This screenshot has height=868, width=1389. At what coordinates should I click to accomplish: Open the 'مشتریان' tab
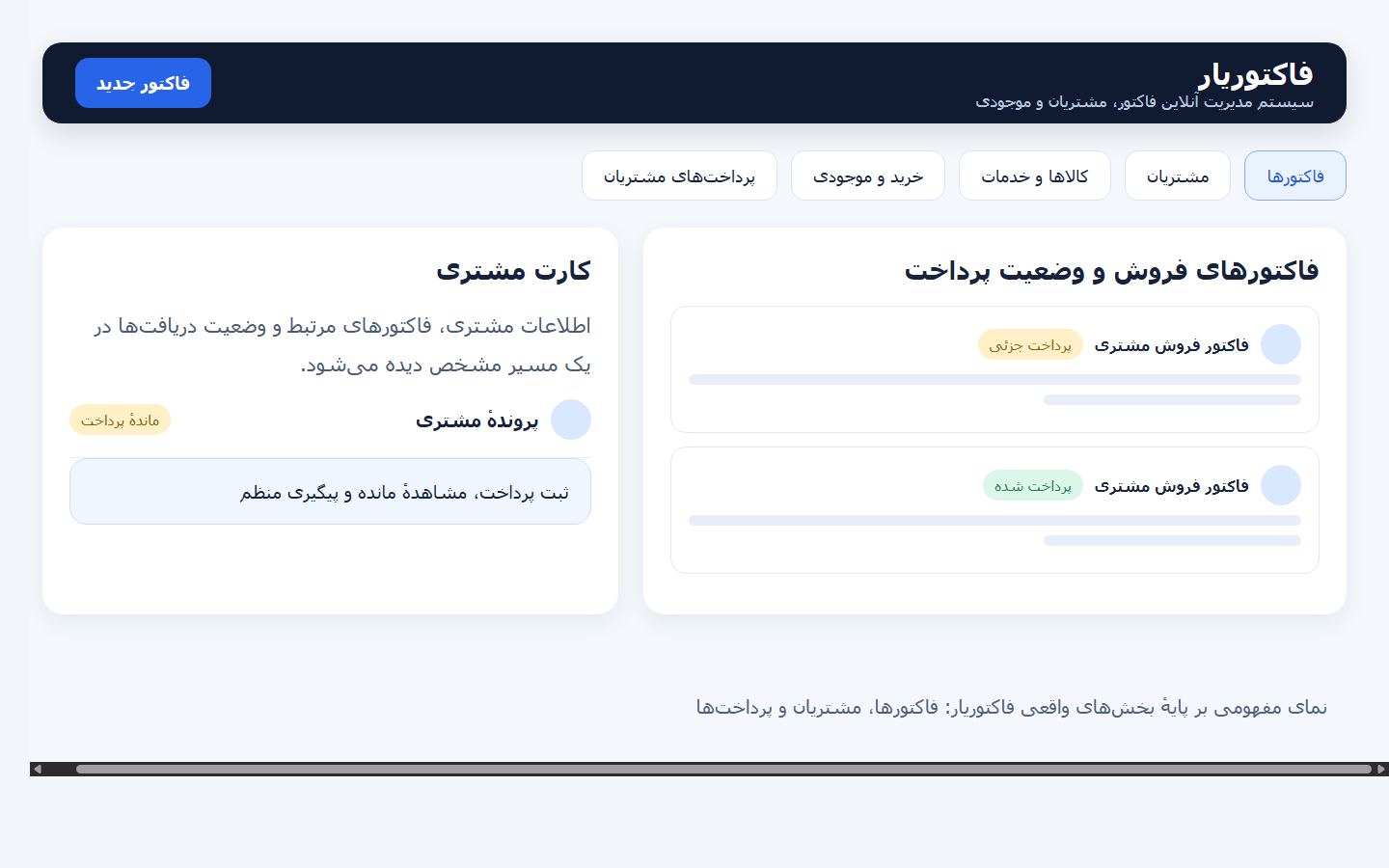[1178, 176]
